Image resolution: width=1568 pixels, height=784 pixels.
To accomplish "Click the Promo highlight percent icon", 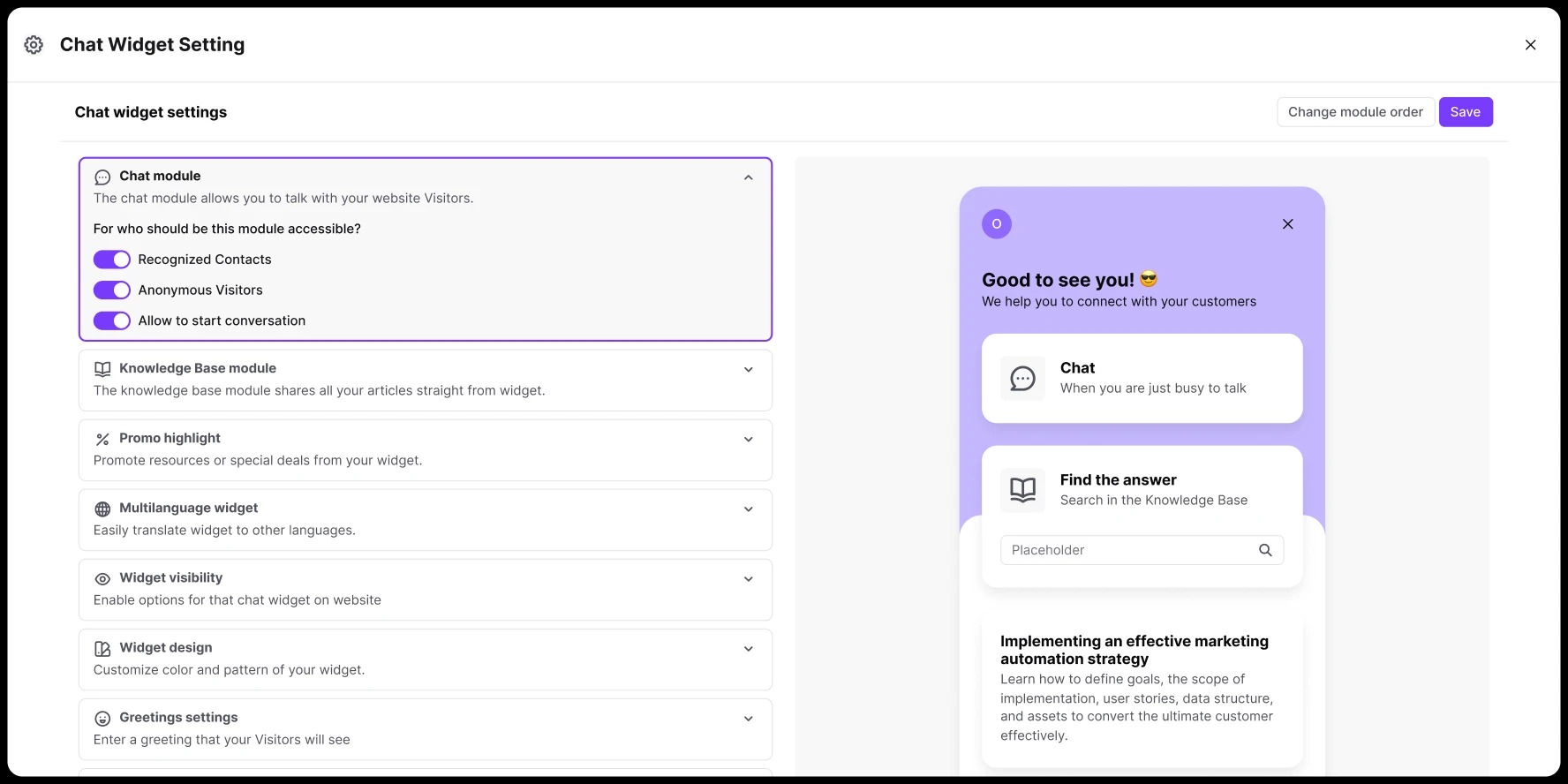I will point(102,439).
